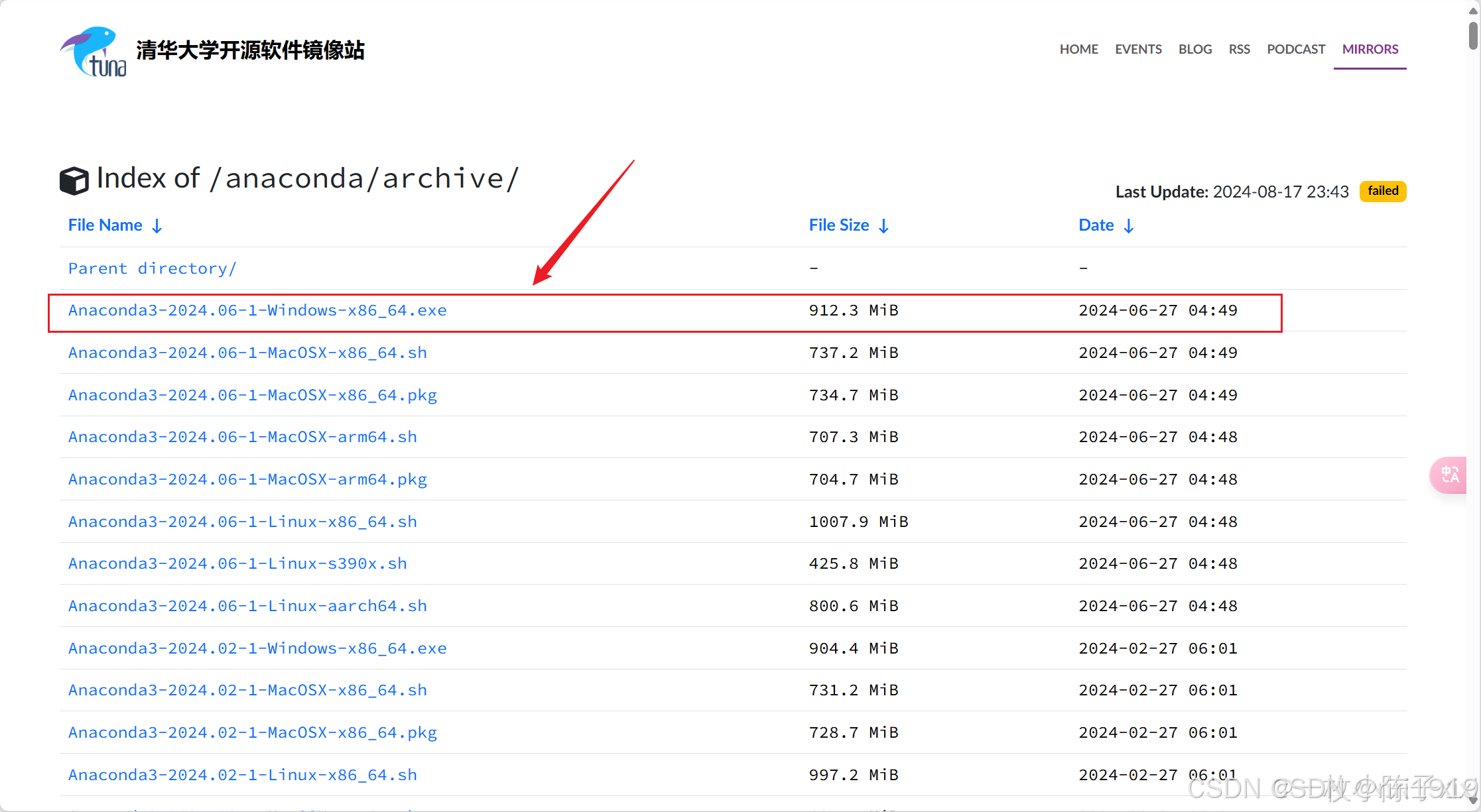The height and width of the screenshot is (812, 1481).
Task: Click the File Name column header
Action: tap(105, 225)
